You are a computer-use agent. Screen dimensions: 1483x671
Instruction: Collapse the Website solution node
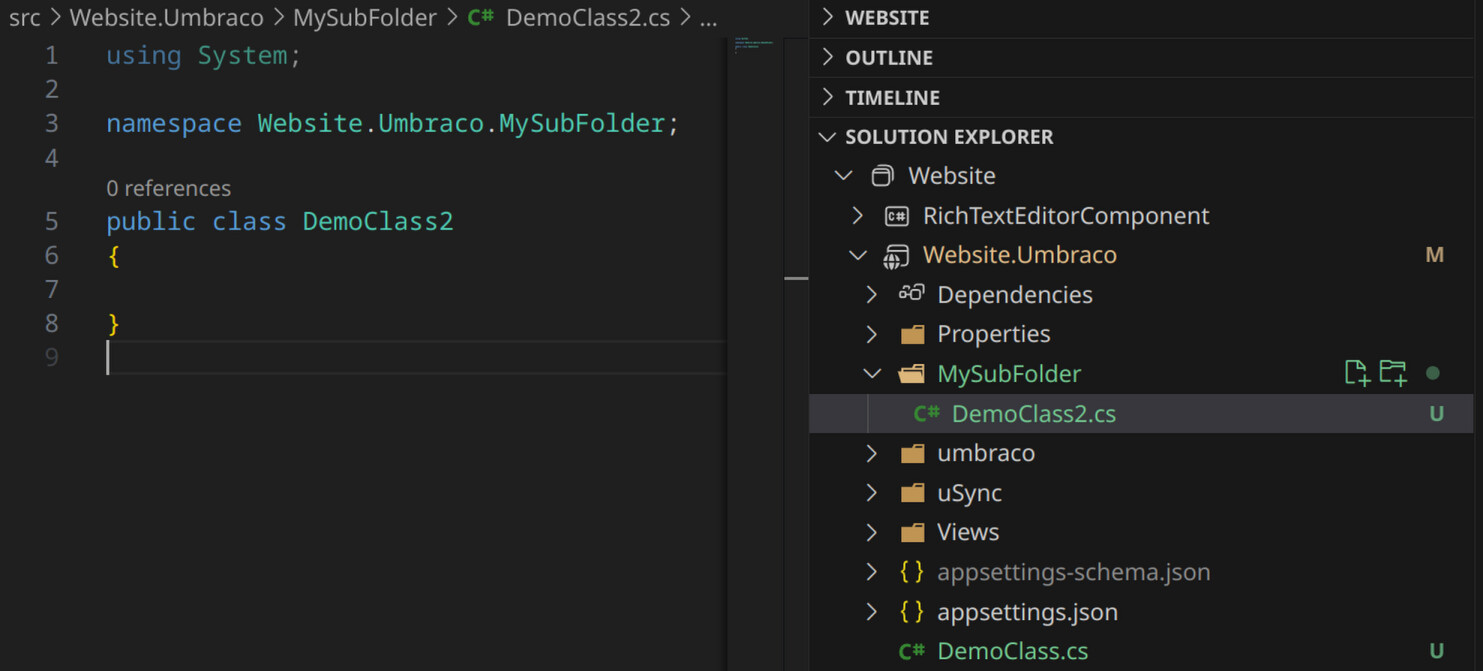pyautogui.click(x=844, y=175)
